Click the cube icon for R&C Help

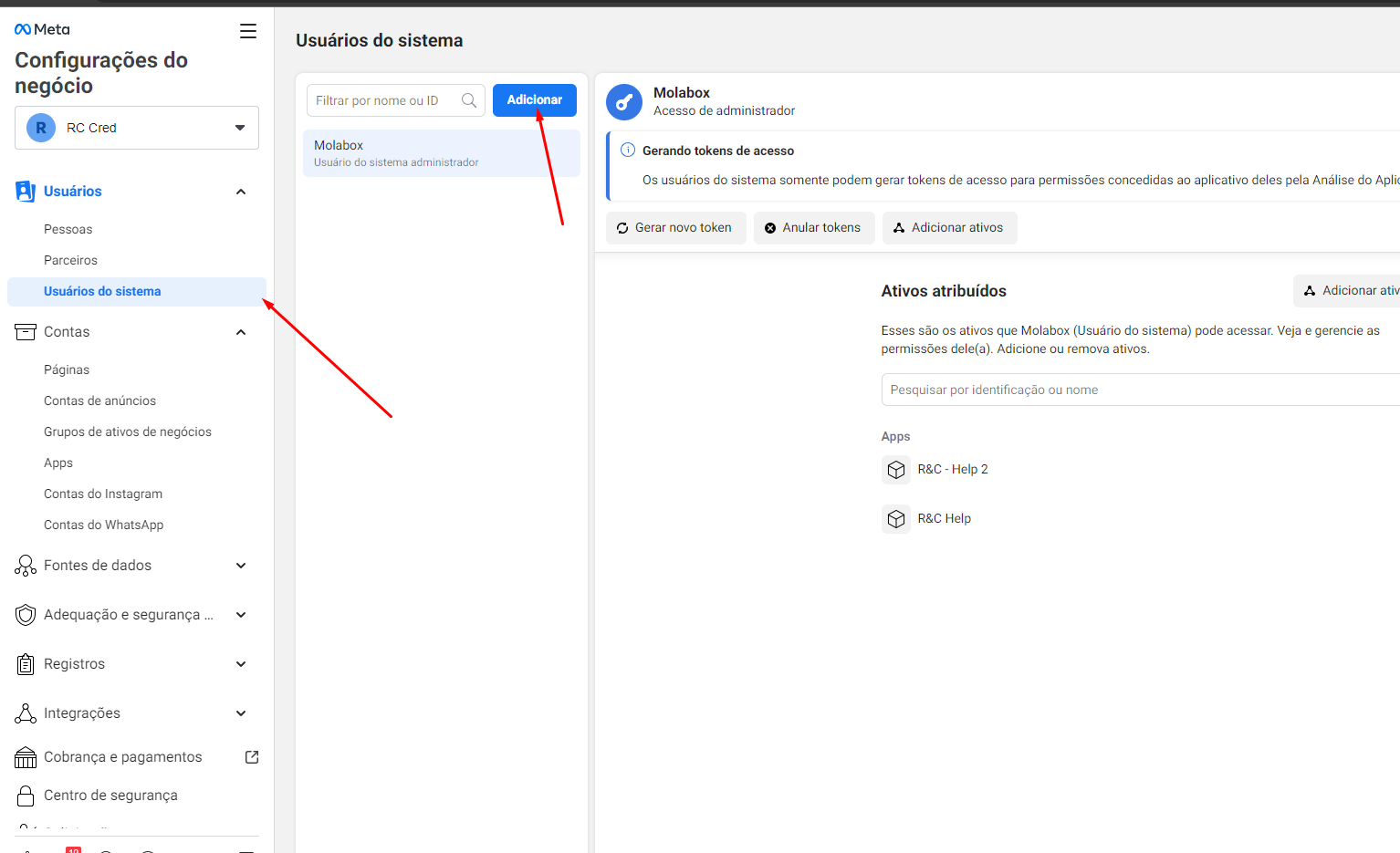click(x=896, y=519)
